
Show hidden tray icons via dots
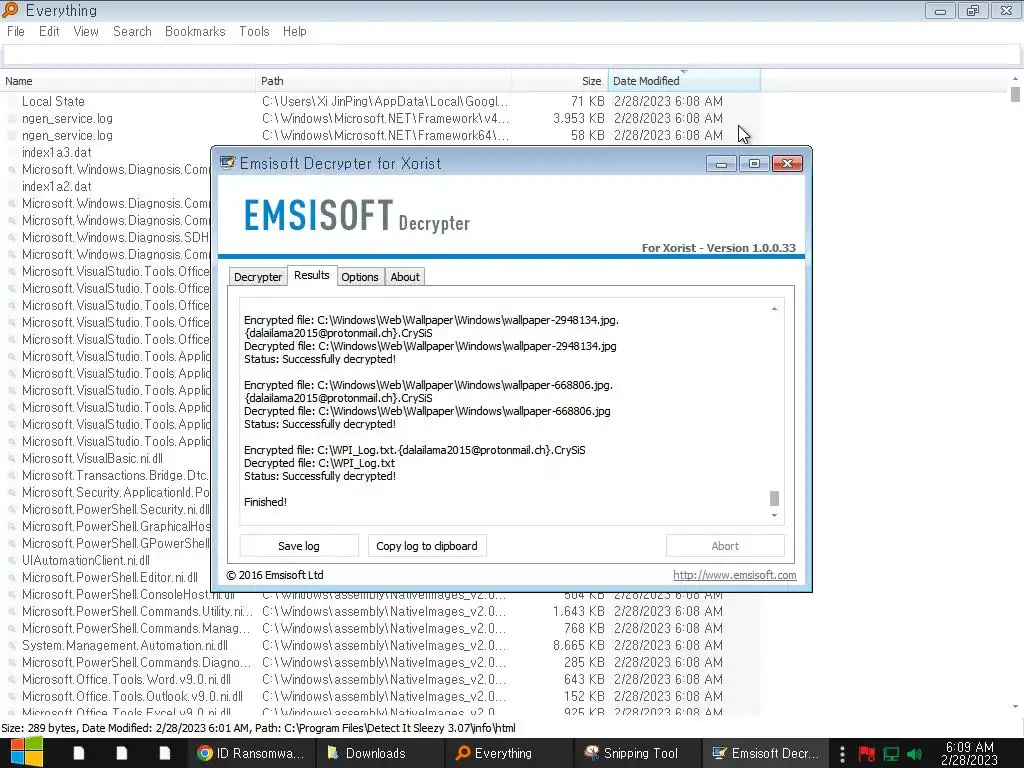(842, 754)
